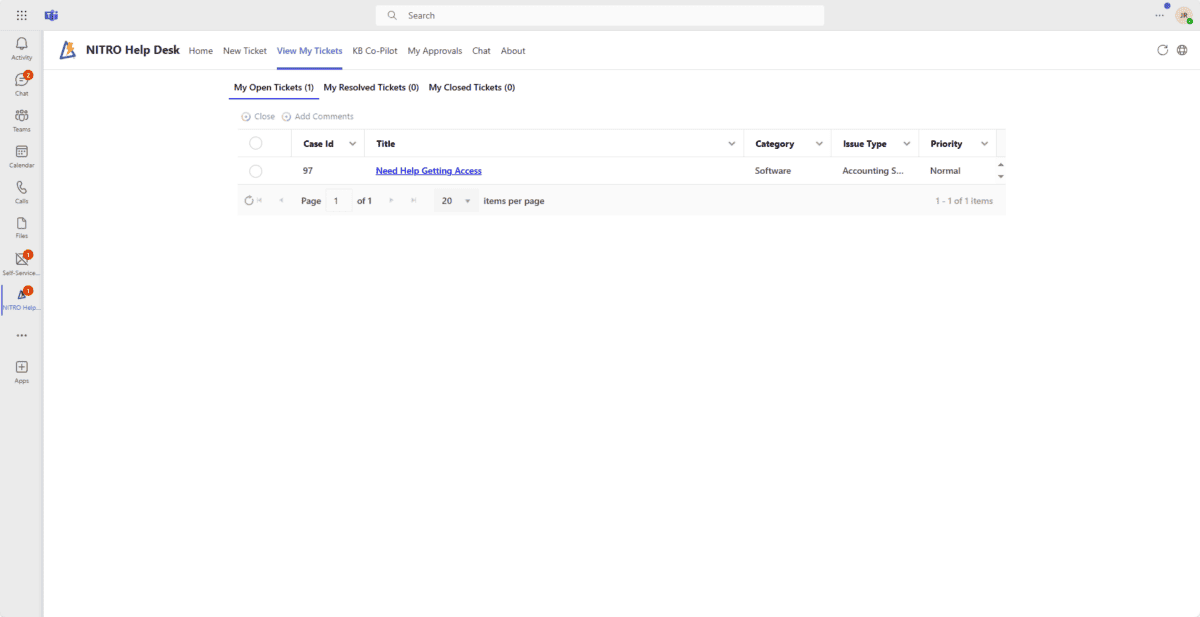Switch to the My Resolved Tickets tab

coord(371,87)
